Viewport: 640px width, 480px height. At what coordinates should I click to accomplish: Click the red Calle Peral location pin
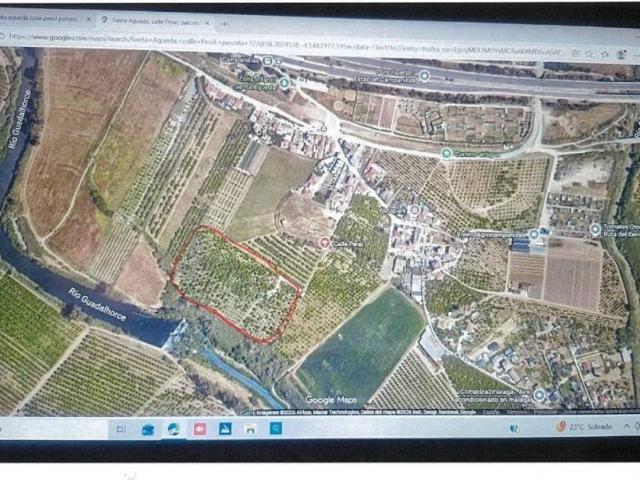tap(325, 242)
